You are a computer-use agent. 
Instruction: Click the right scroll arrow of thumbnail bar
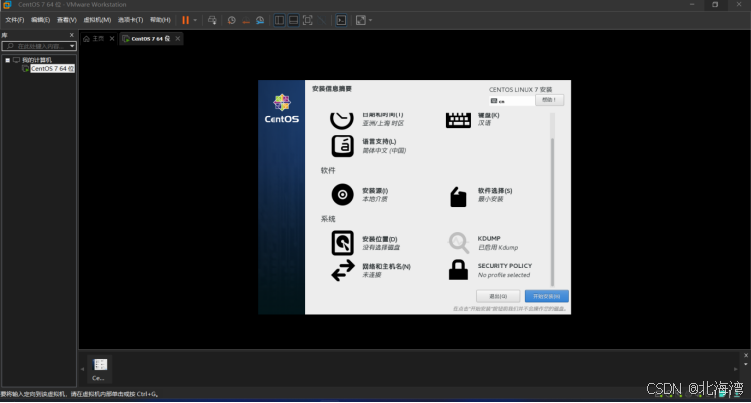(735, 369)
